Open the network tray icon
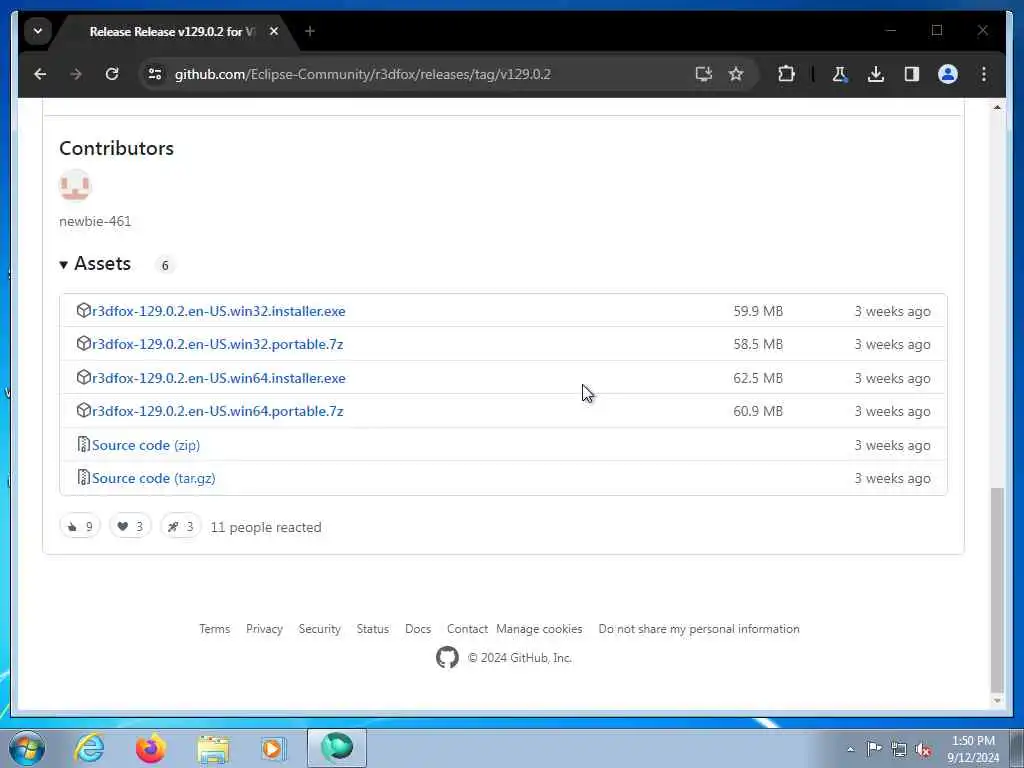 pos(899,749)
